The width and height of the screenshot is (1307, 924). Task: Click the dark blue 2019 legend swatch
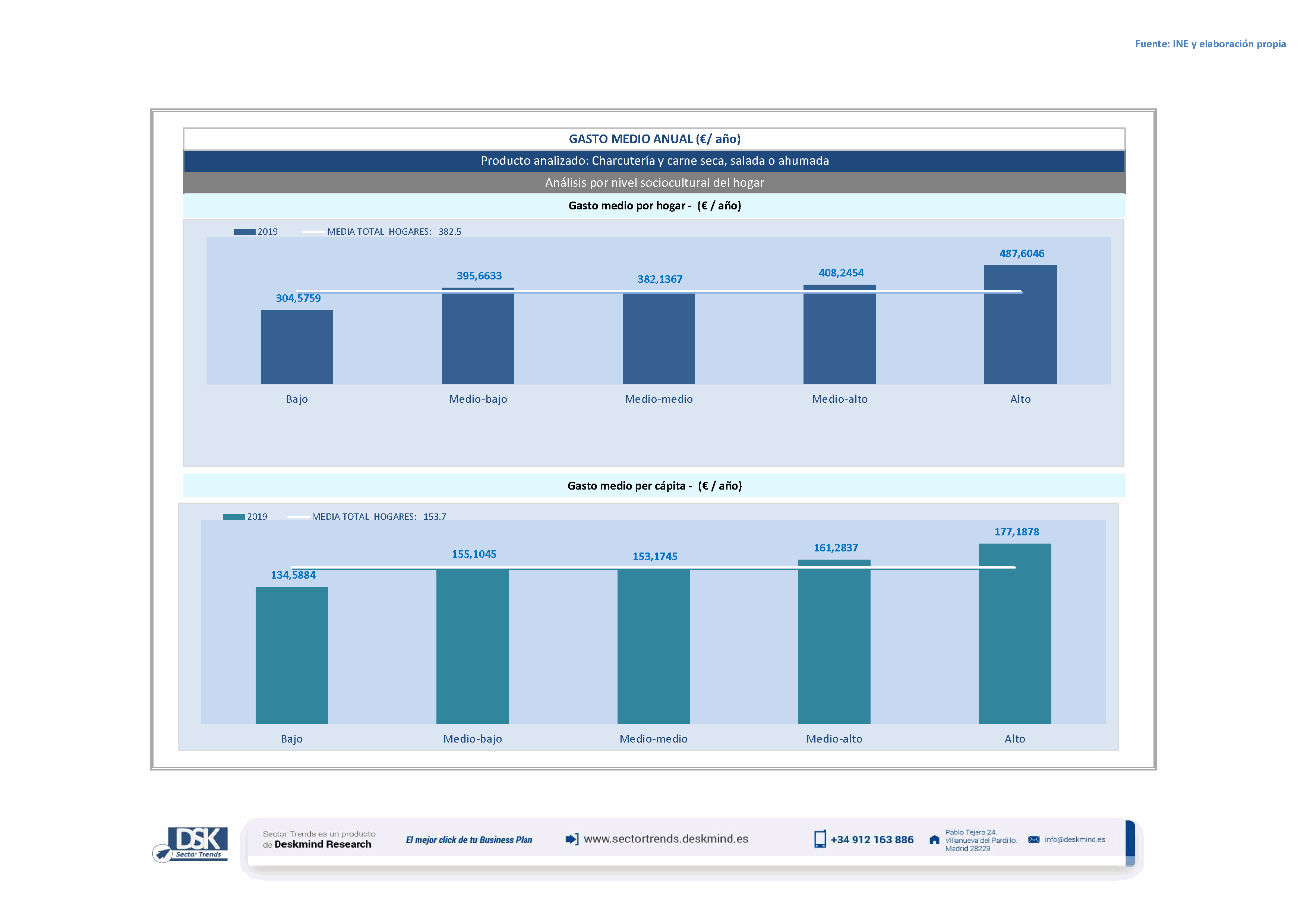(244, 232)
